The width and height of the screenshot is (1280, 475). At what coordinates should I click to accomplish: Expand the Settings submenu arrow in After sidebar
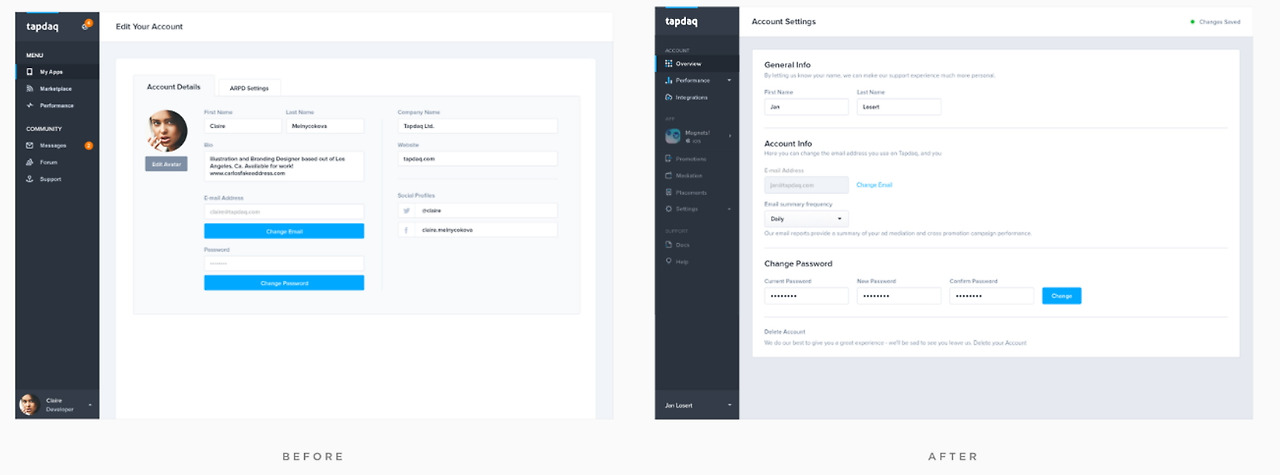729,209
